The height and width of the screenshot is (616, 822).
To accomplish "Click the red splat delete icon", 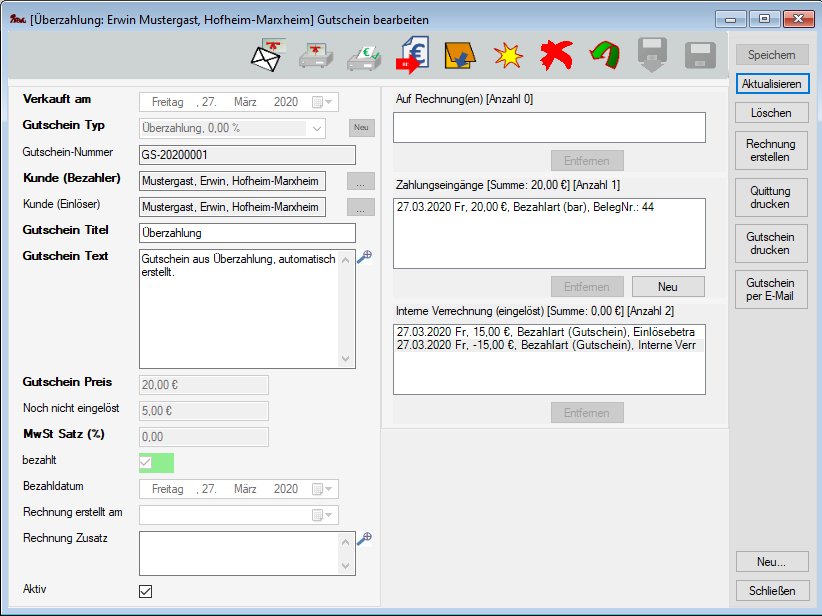I will [x=555, y=56].
